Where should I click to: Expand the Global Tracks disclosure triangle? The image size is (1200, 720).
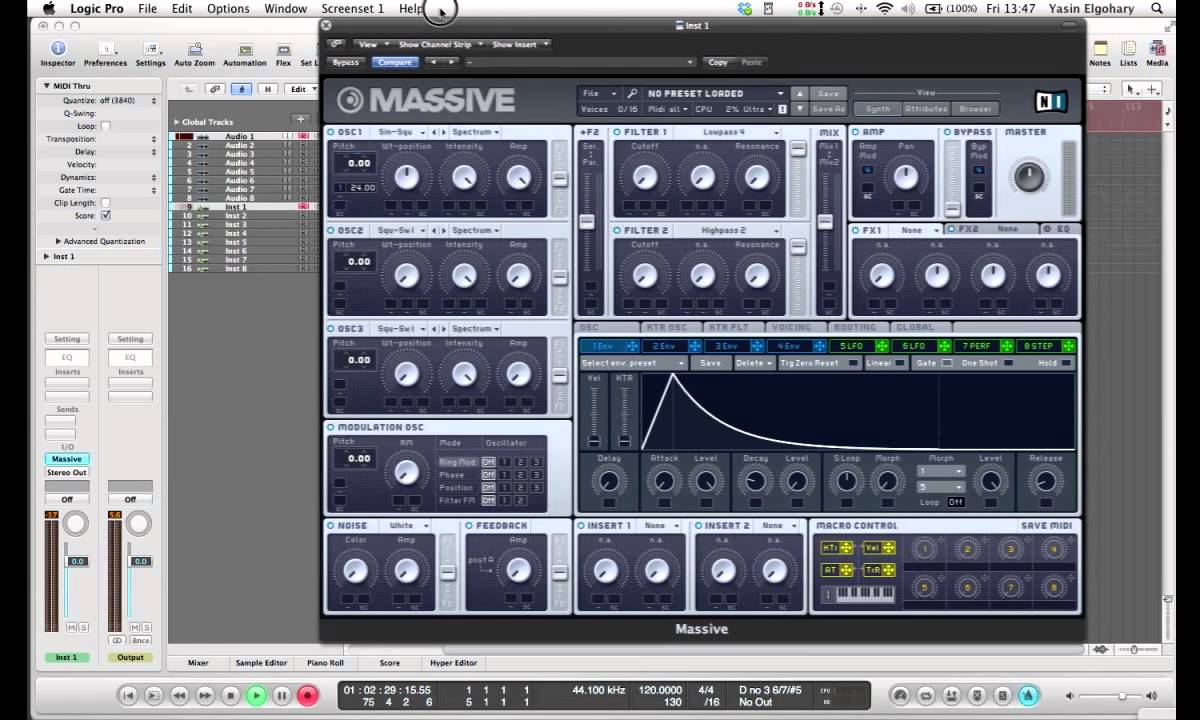point(177,122)
